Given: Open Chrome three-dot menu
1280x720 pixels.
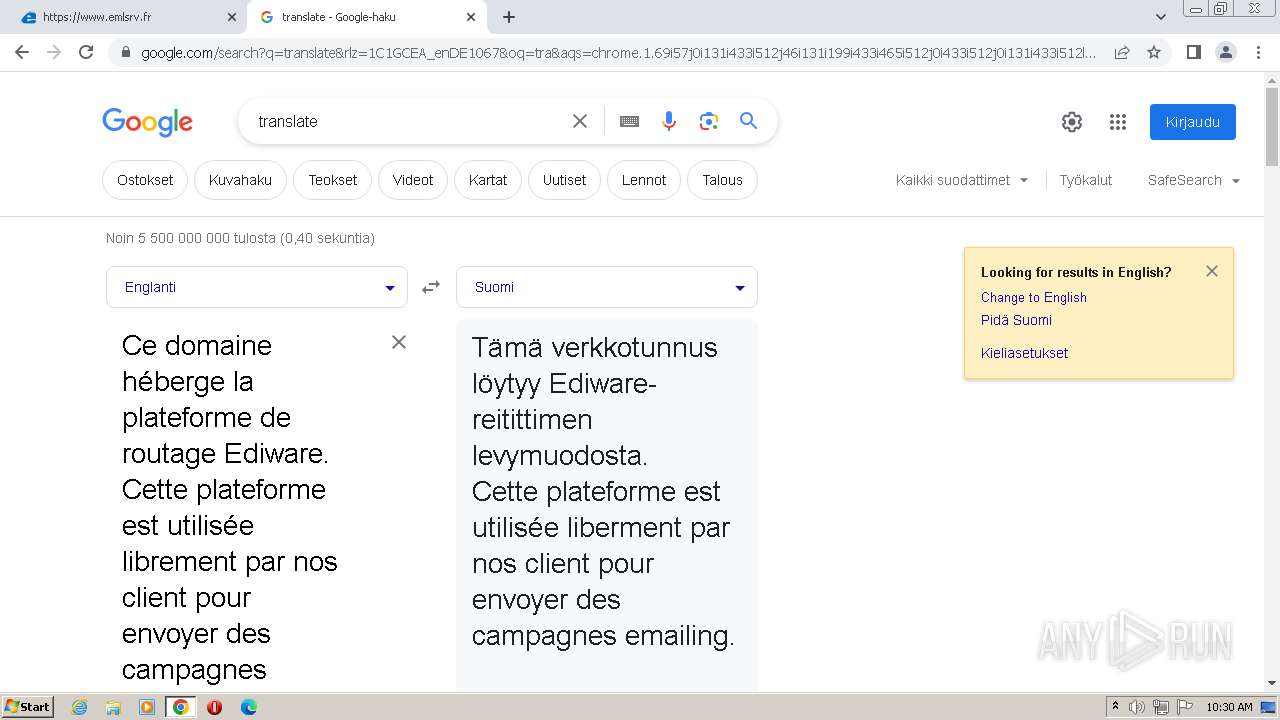Looking at the screenshot, I should [x=1258, y=52].
